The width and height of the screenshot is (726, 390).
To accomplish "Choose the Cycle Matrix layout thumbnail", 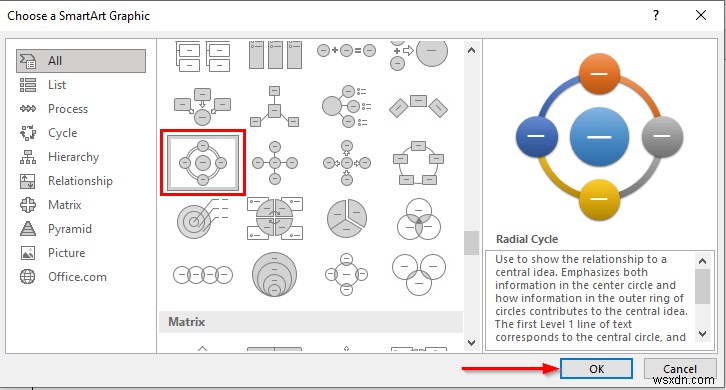I will [x=275, y=218].
